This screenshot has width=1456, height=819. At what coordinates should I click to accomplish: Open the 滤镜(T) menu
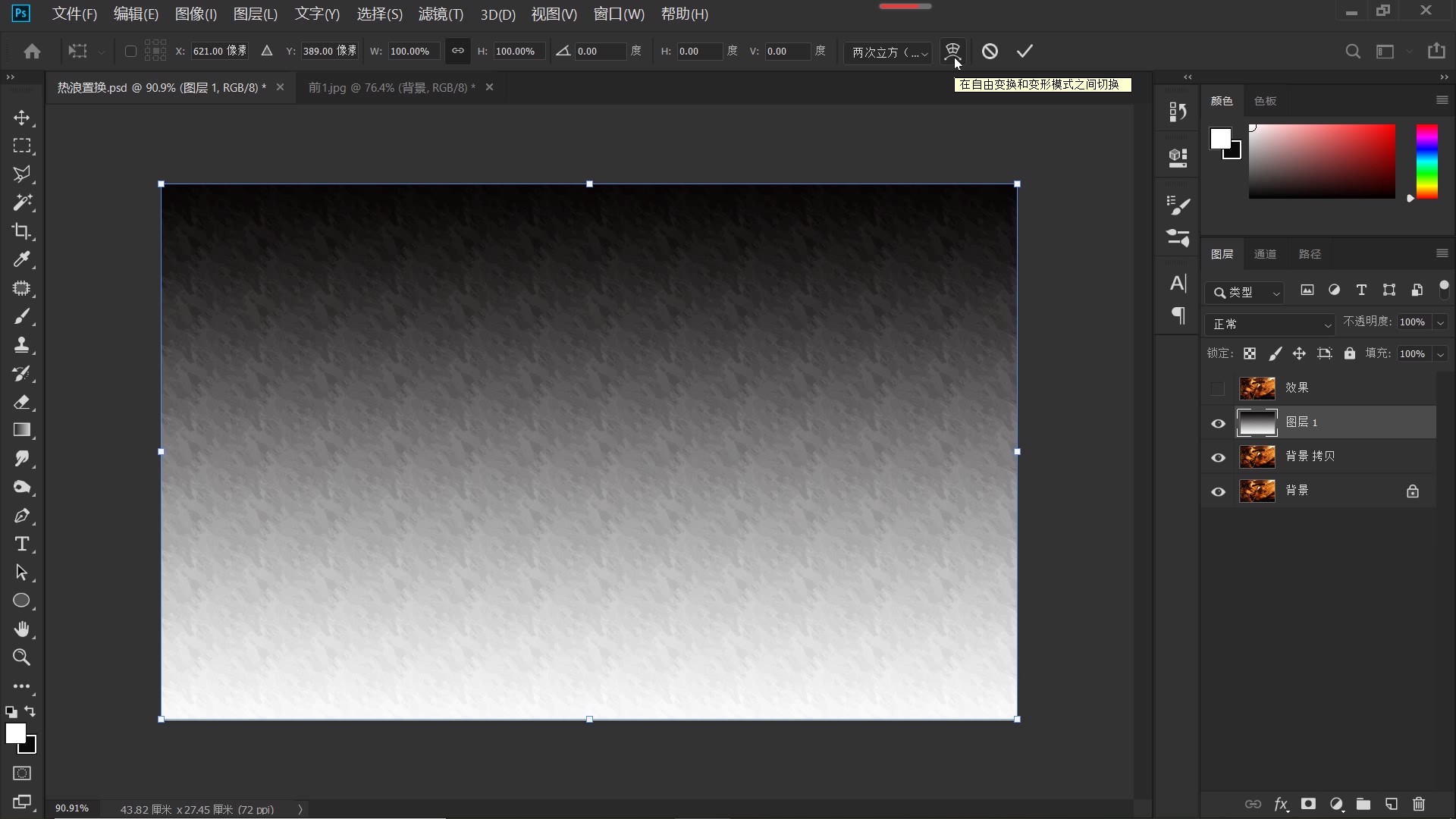point(440,14)
